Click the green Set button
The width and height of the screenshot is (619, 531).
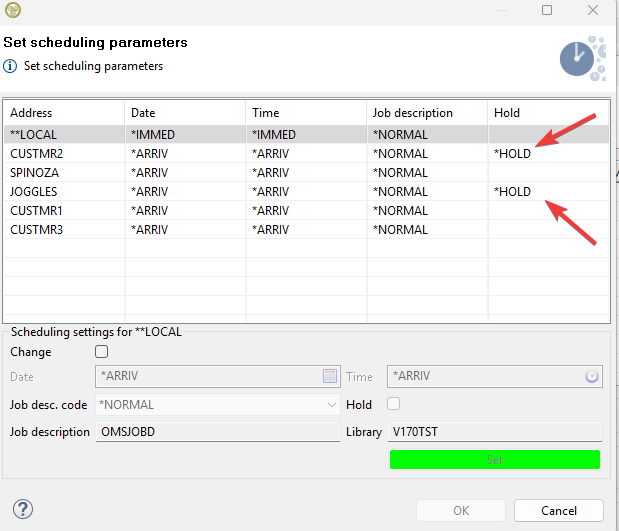(494, 459)
